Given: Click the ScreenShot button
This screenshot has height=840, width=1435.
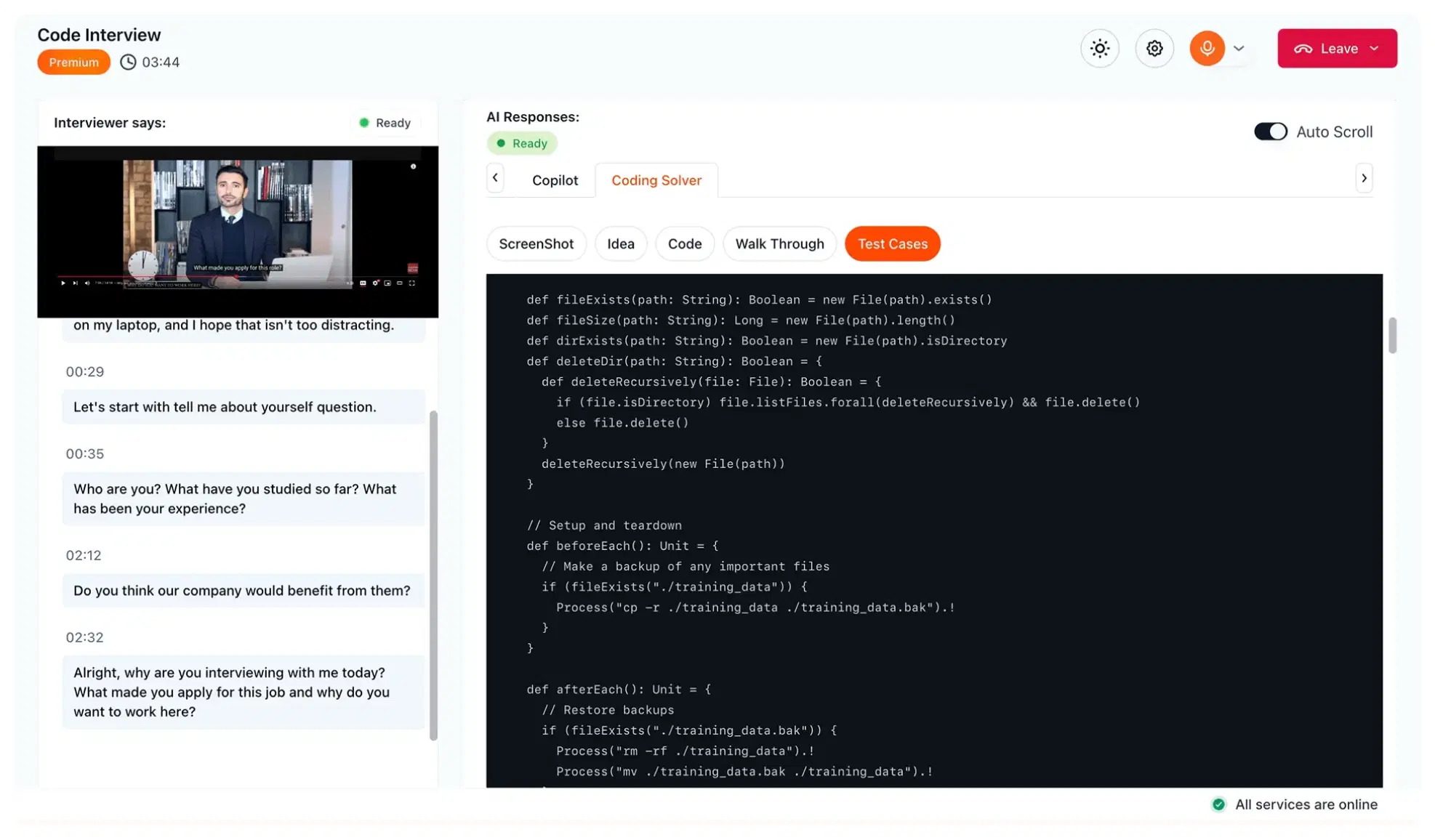Looking at the screenshot, I should tap(536, 243).
